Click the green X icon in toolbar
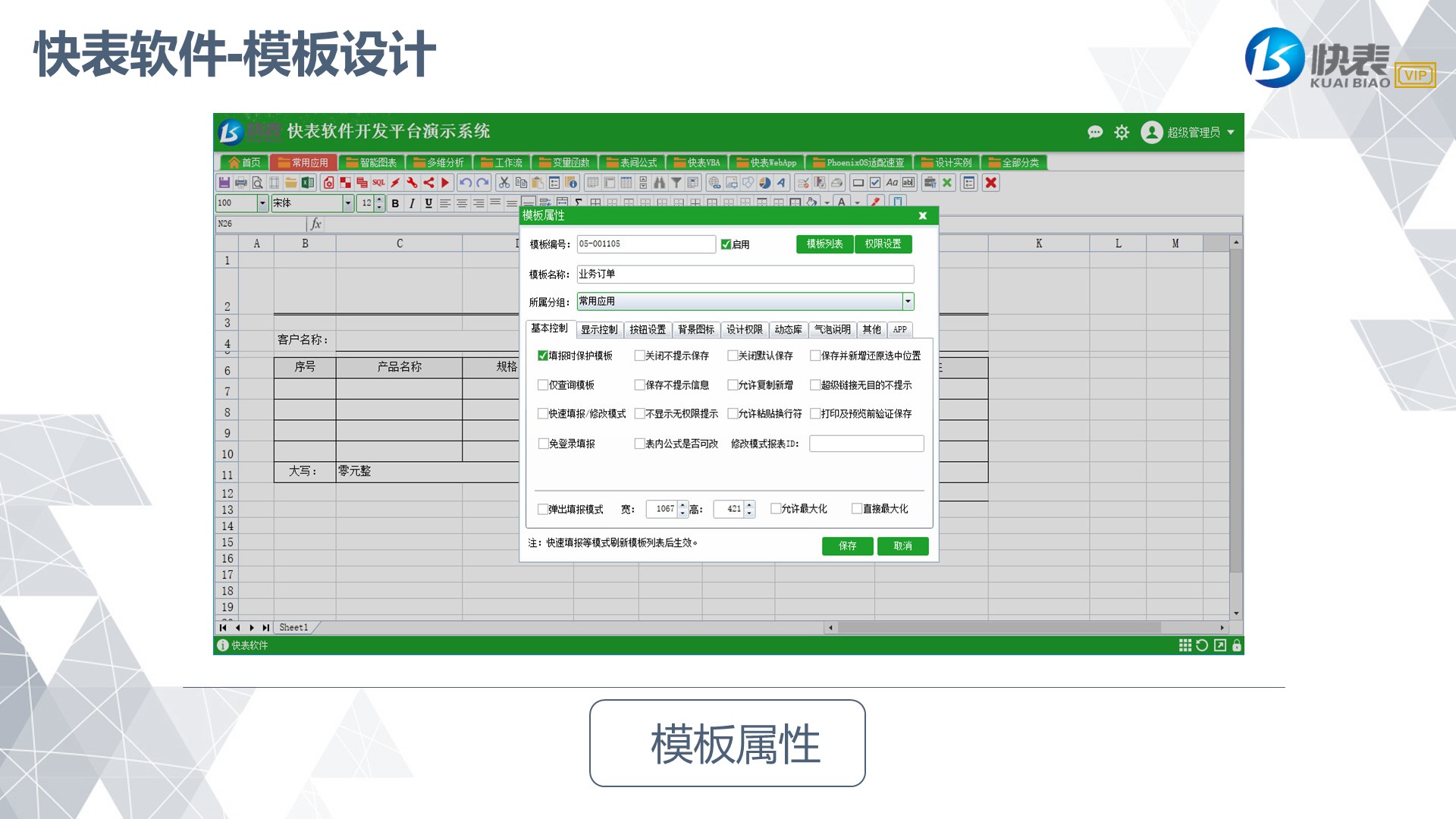Image resolution: width=1456 pixels, height=819 pixels. (947, 183)
